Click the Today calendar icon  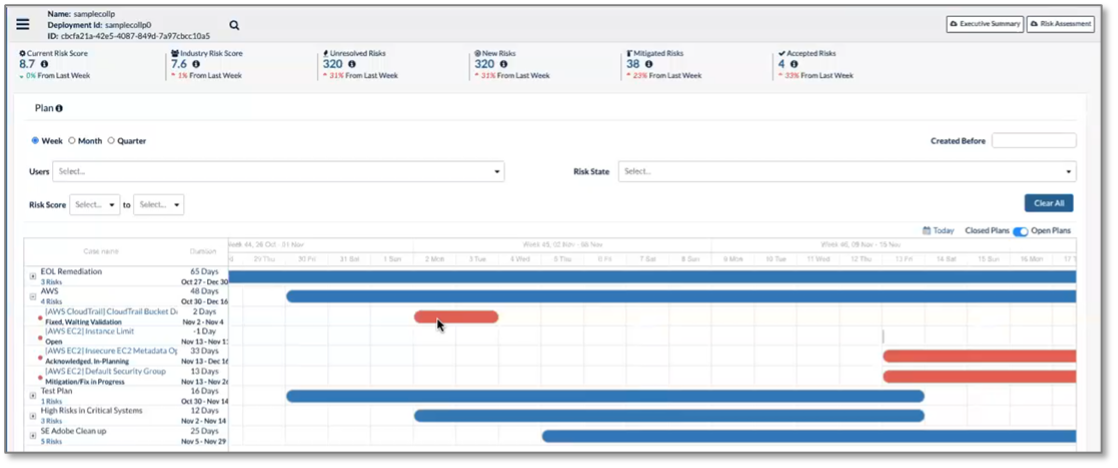point(927,231)
